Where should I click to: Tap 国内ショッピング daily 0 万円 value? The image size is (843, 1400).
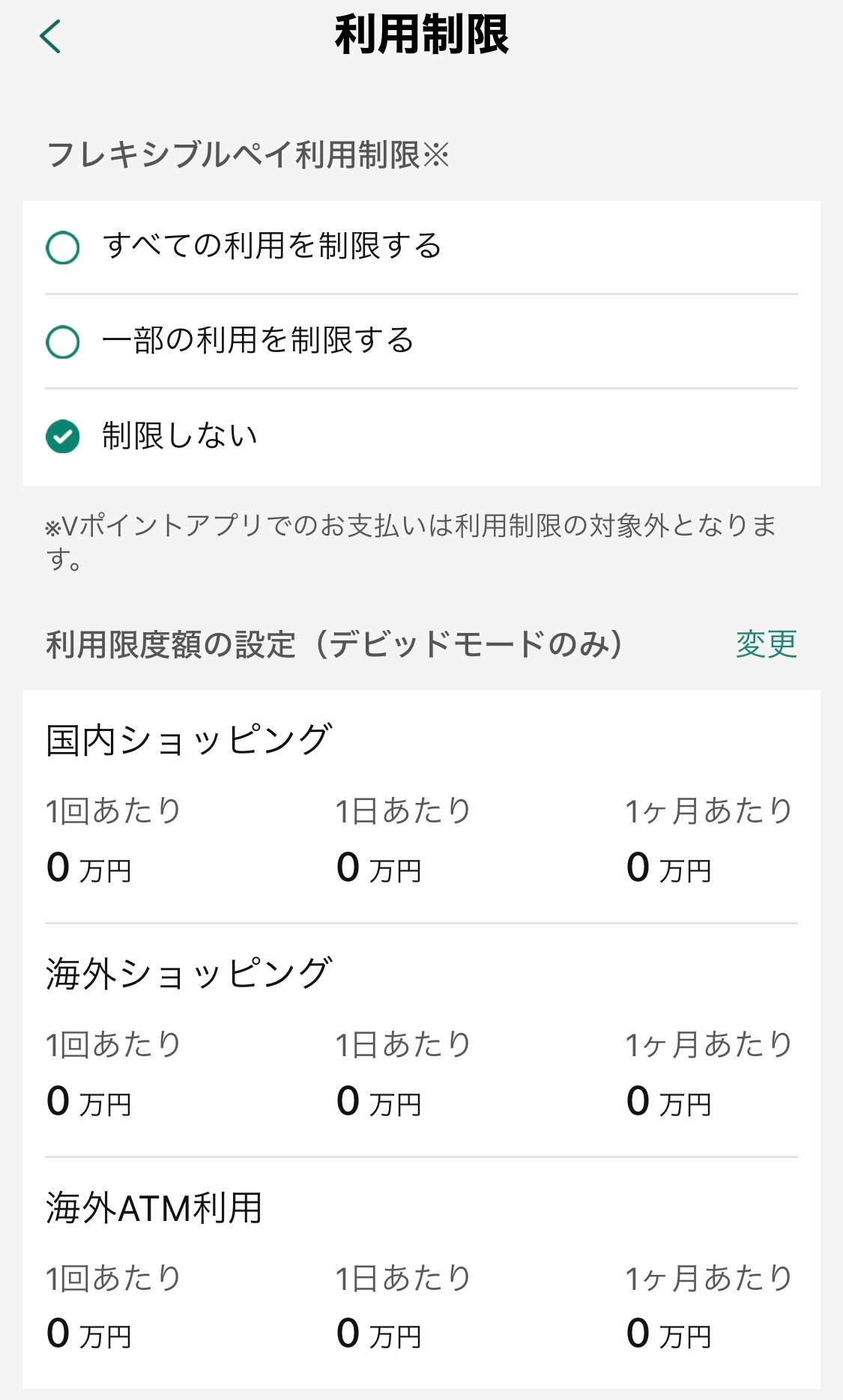pyautogui.click(x=379, y=868)
